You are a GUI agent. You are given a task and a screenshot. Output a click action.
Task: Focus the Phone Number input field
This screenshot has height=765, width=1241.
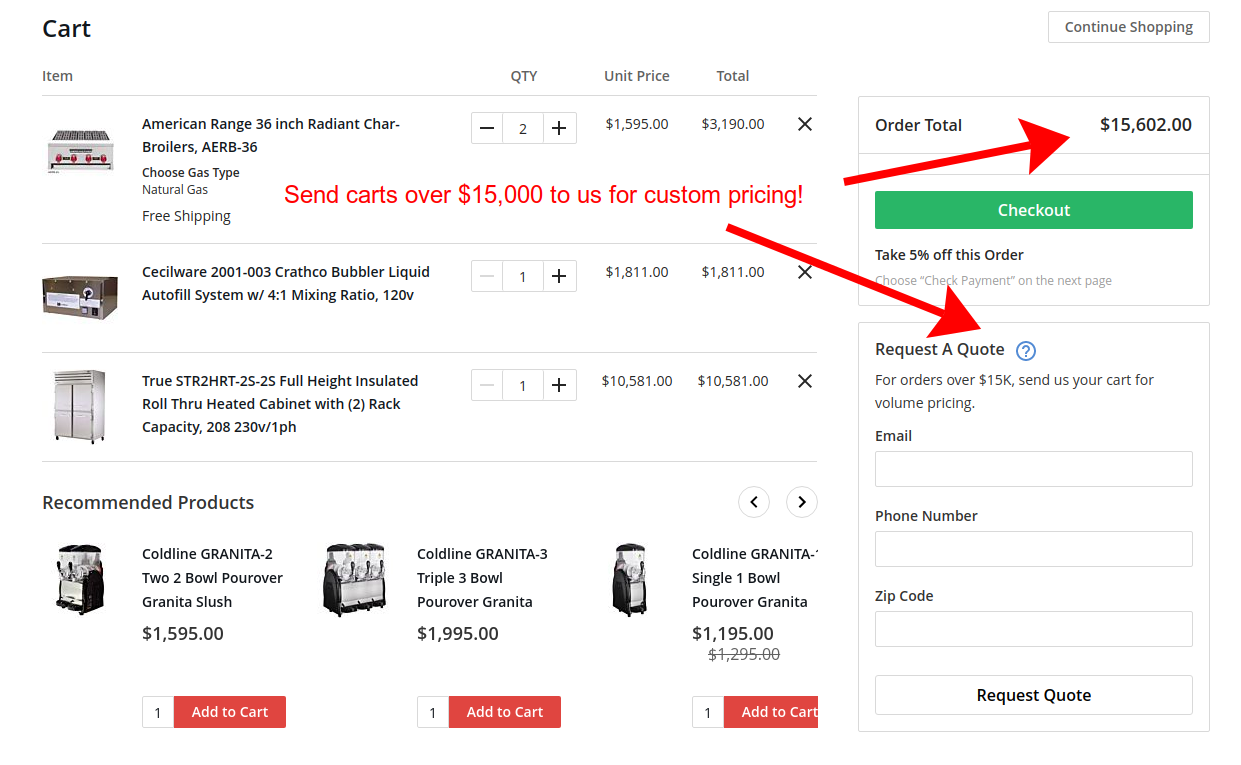click(1034, 549)
